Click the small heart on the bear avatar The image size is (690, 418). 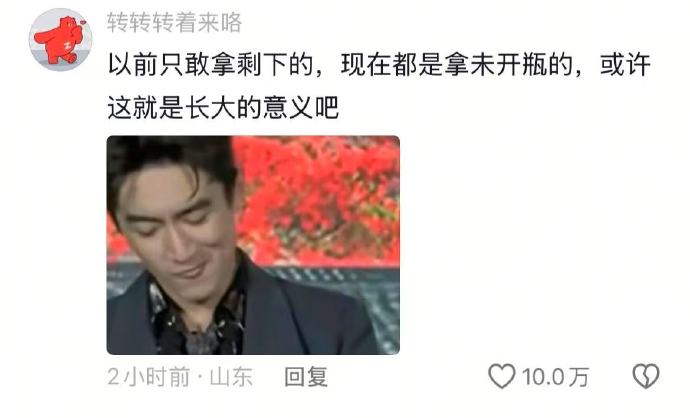pyautogui.click(x=82, y=22)
